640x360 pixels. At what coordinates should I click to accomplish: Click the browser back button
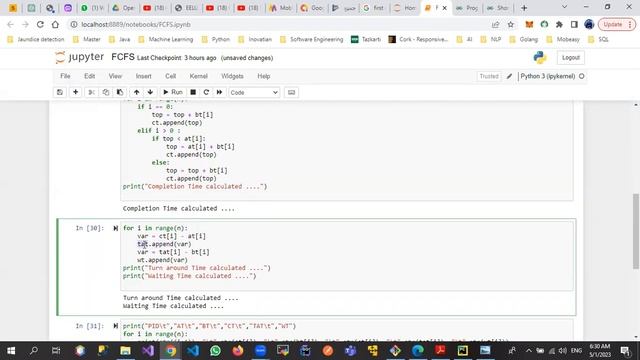(x=10, y=24)
